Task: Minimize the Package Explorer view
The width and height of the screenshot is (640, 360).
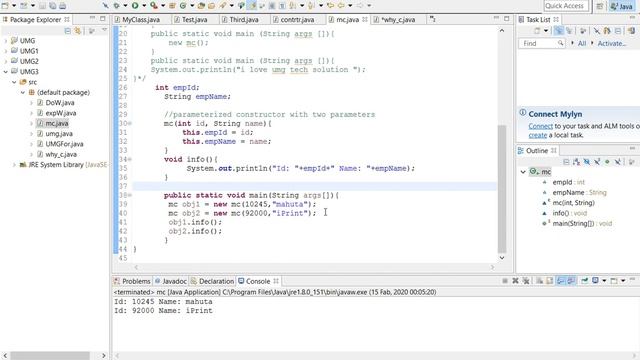Action: 93,18
